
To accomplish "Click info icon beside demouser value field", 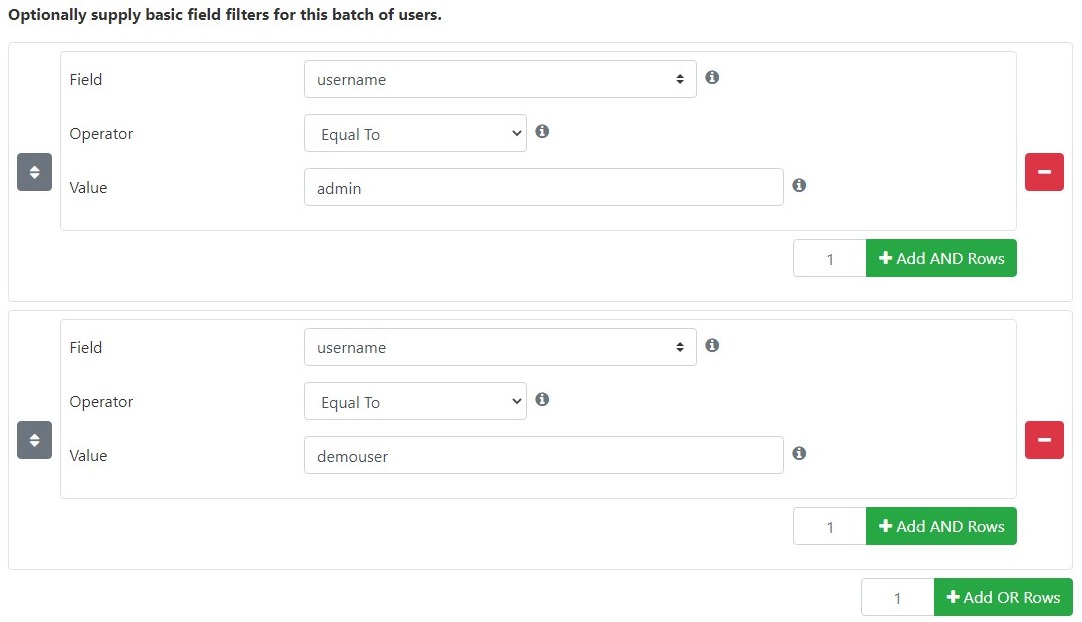I will pos(799,453).
